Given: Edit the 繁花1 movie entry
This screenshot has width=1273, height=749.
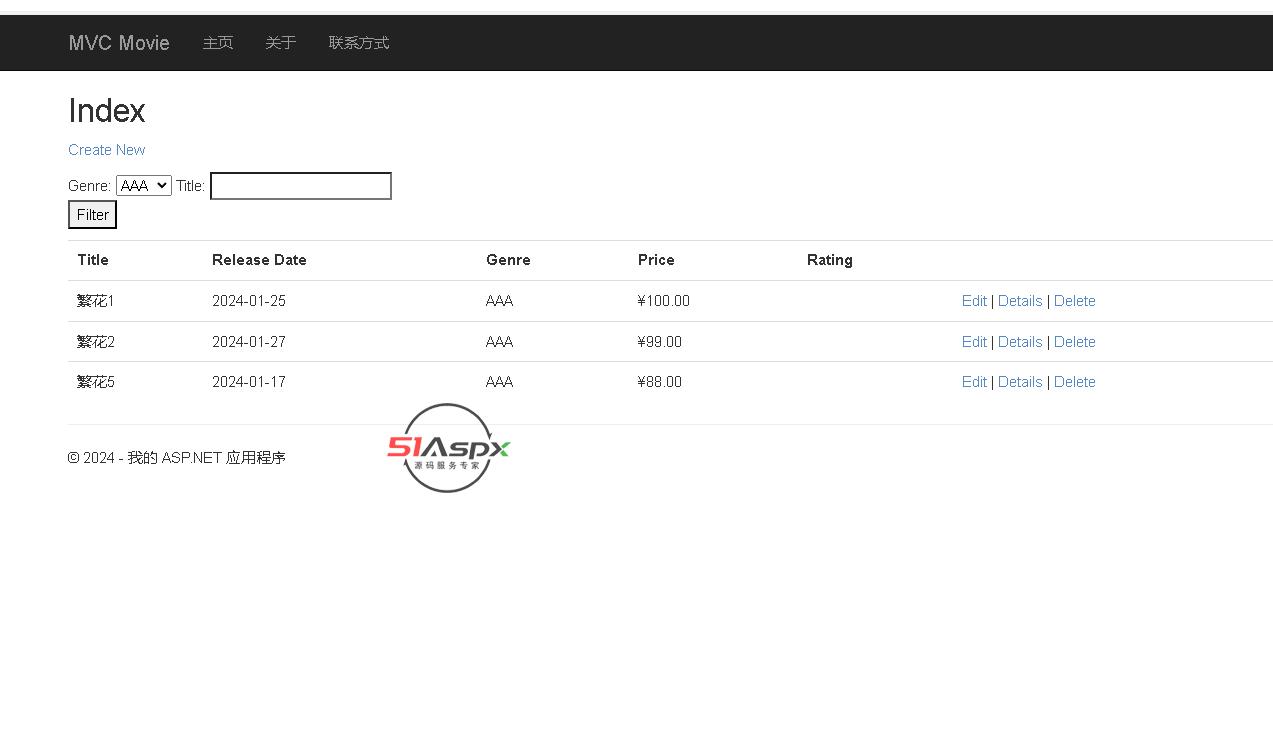Looking at the screenshot, I should pyautogui.click(x=973, y=301).
